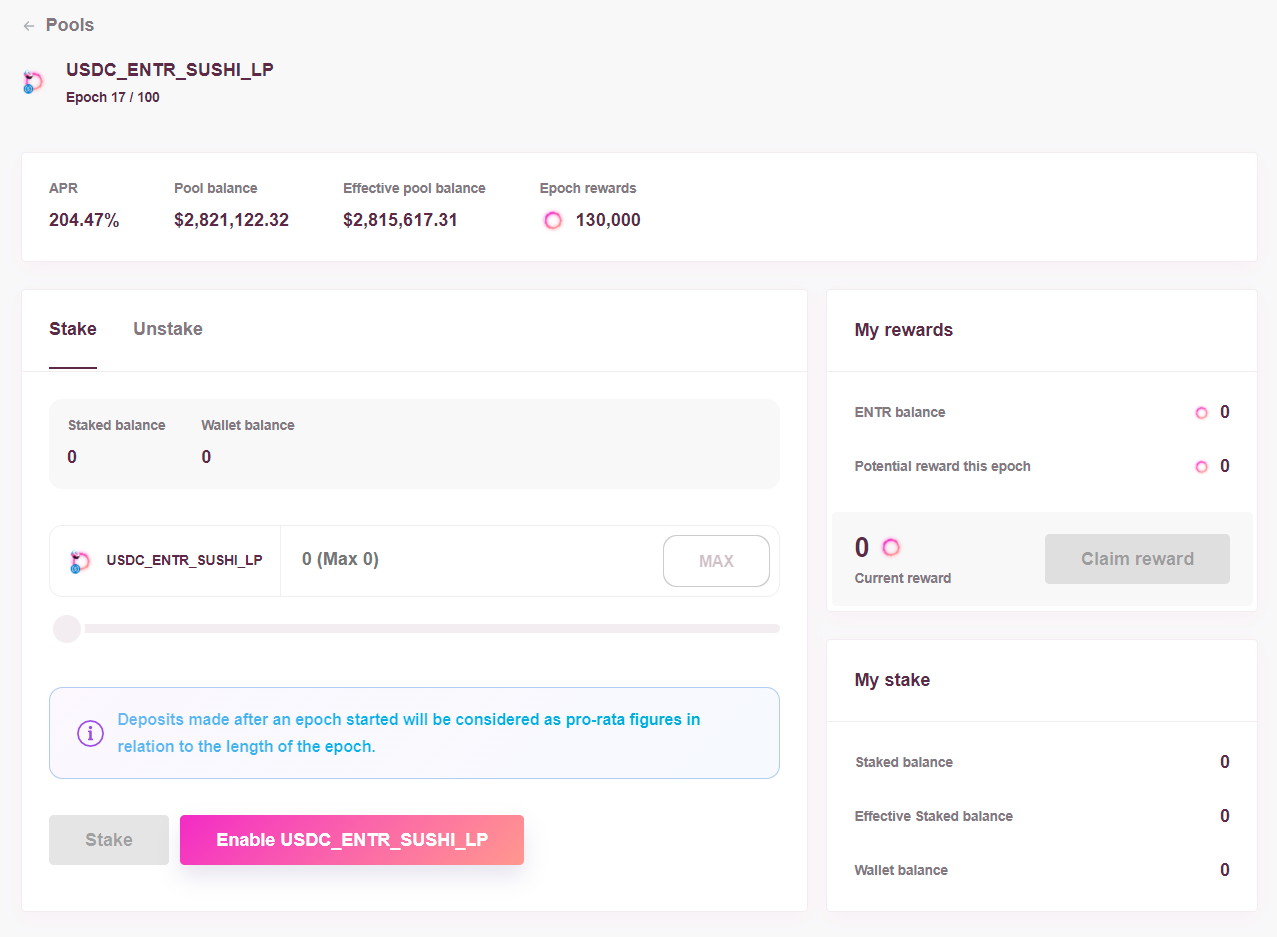Click the Claim reward button
Viewport: 1277px width, 937px height.
(x=1137, y=559)
